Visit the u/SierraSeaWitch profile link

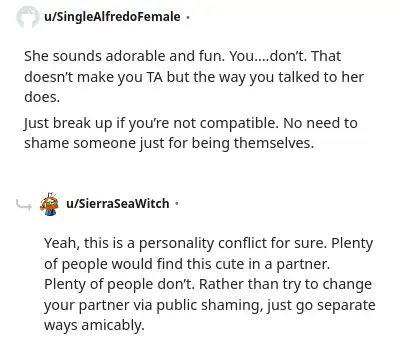[x=118, y=203]
